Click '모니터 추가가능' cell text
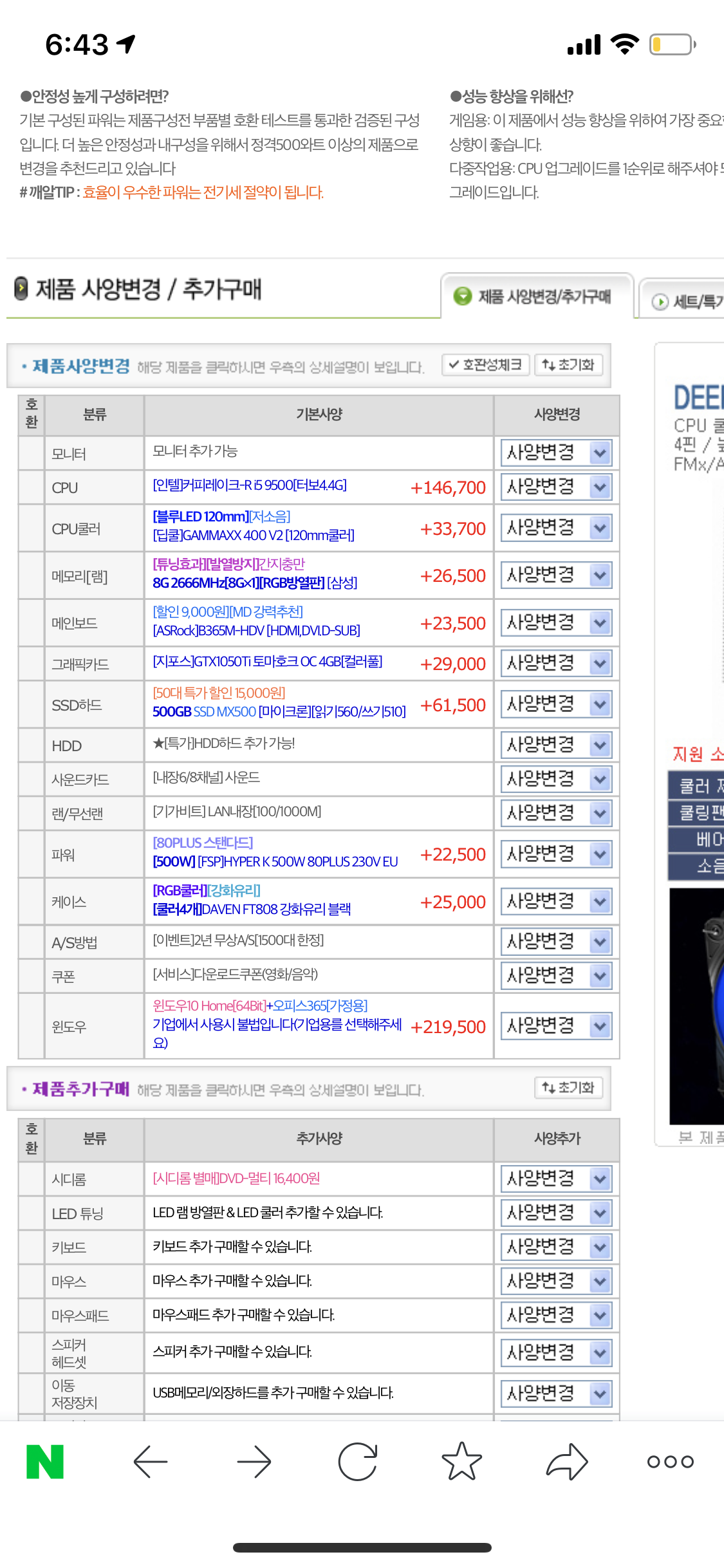724x1568 pixels. pyautogui.click(x=195, y=451)
